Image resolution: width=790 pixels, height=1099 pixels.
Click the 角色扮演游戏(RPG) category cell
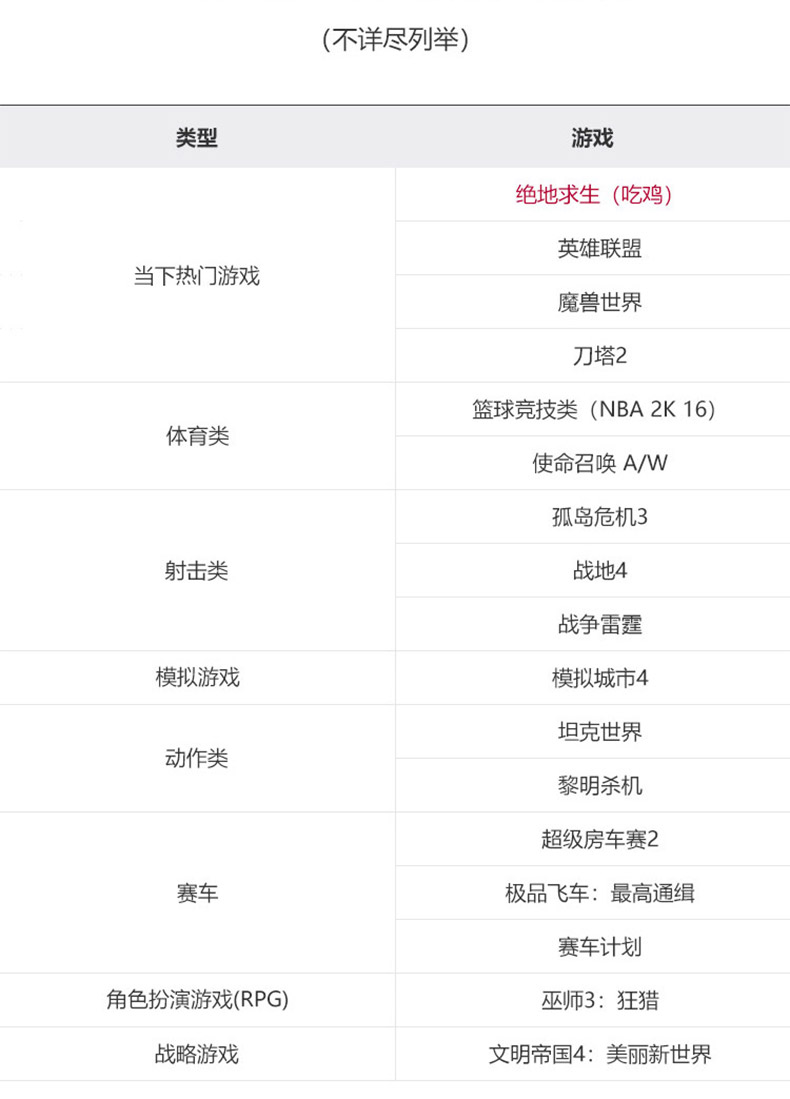coord(197,1000)
